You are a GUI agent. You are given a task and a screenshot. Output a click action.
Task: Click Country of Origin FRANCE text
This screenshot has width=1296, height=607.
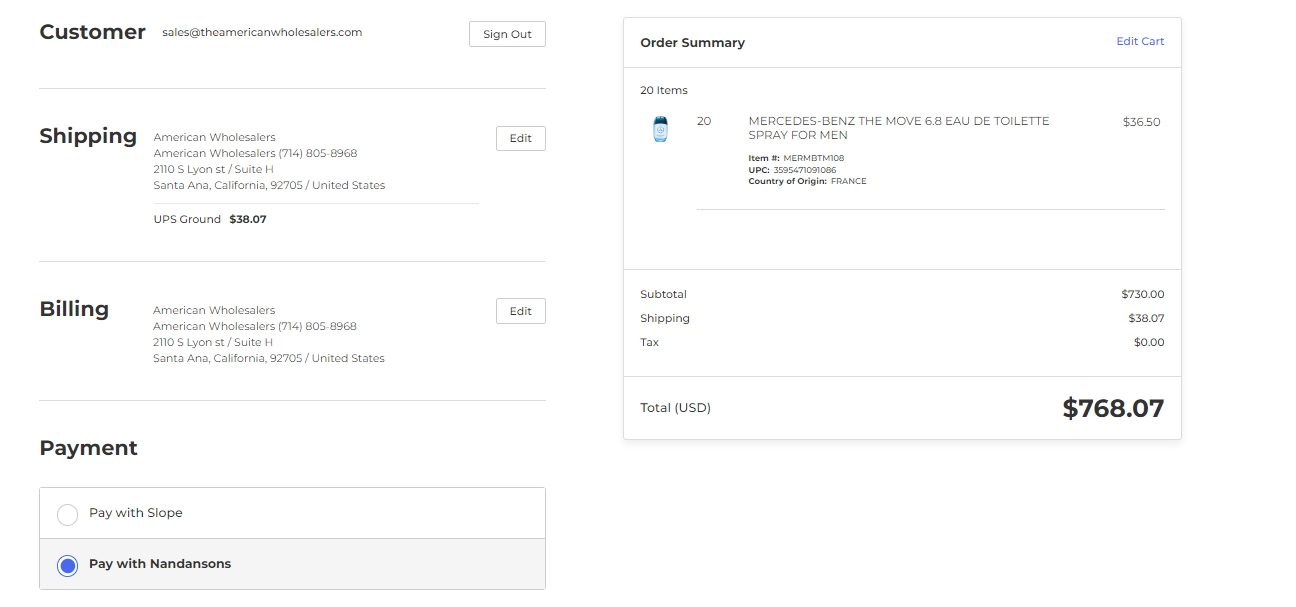[x=807, y=181]
